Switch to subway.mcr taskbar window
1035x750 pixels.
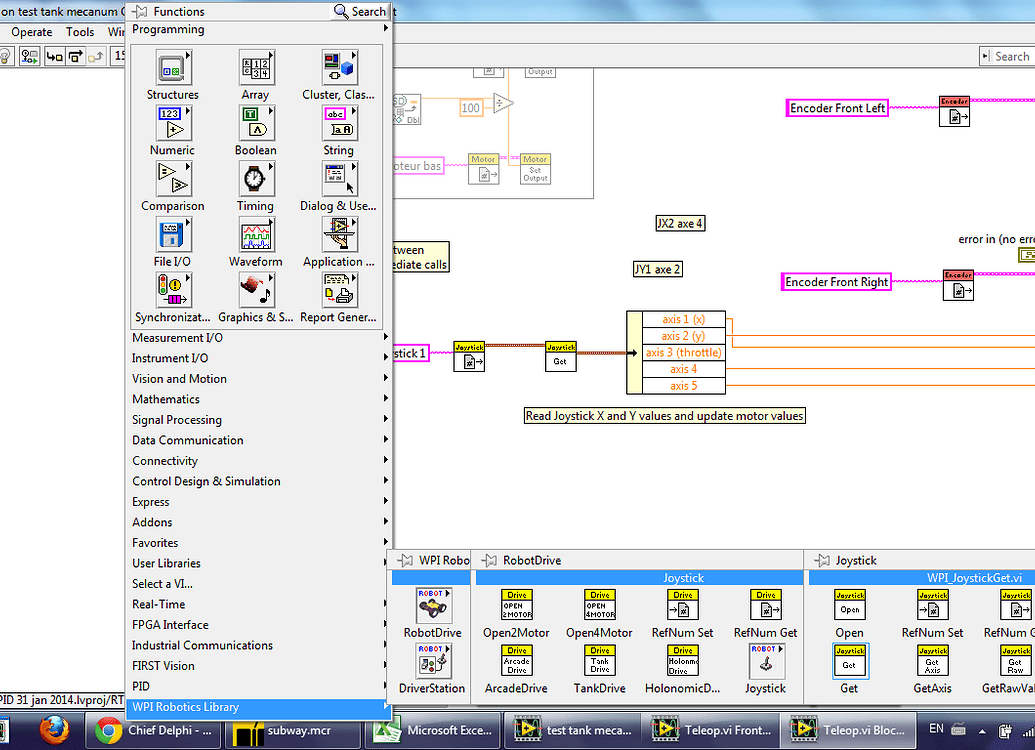[293, 730]
